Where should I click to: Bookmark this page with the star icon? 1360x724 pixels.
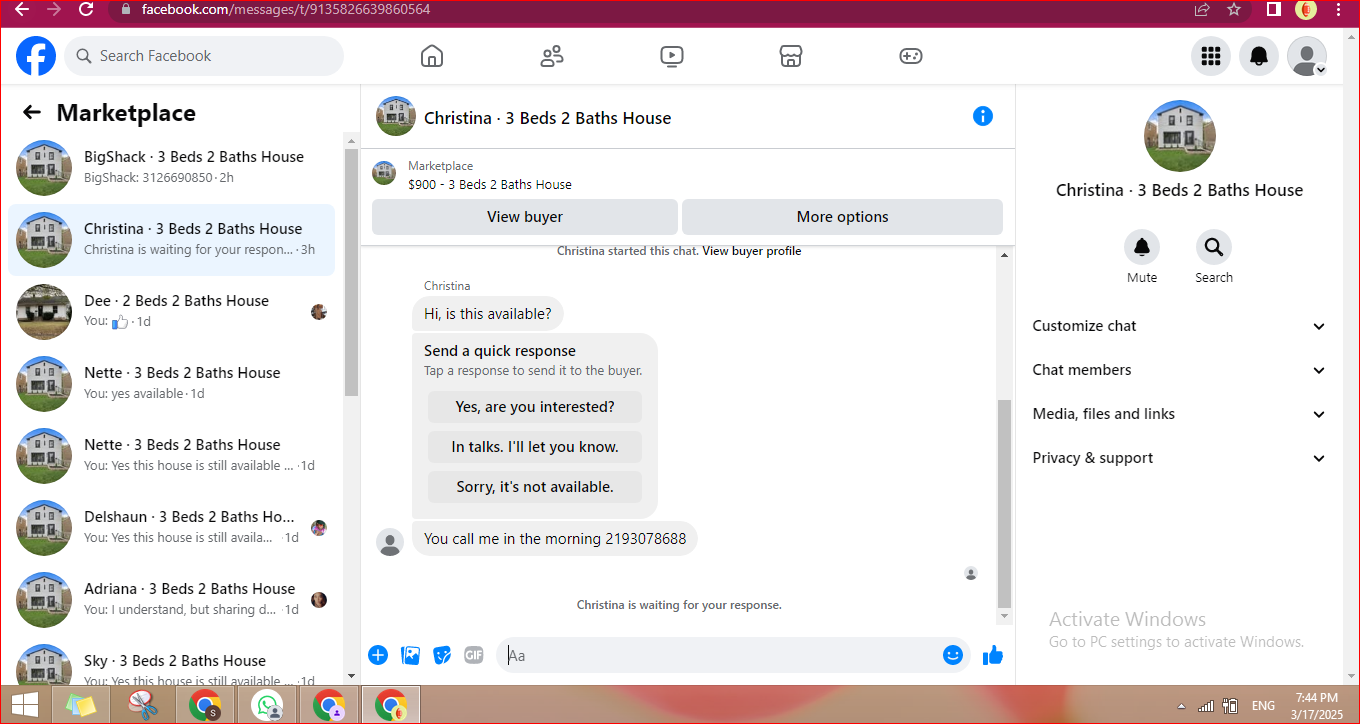tap(1234, 9)
